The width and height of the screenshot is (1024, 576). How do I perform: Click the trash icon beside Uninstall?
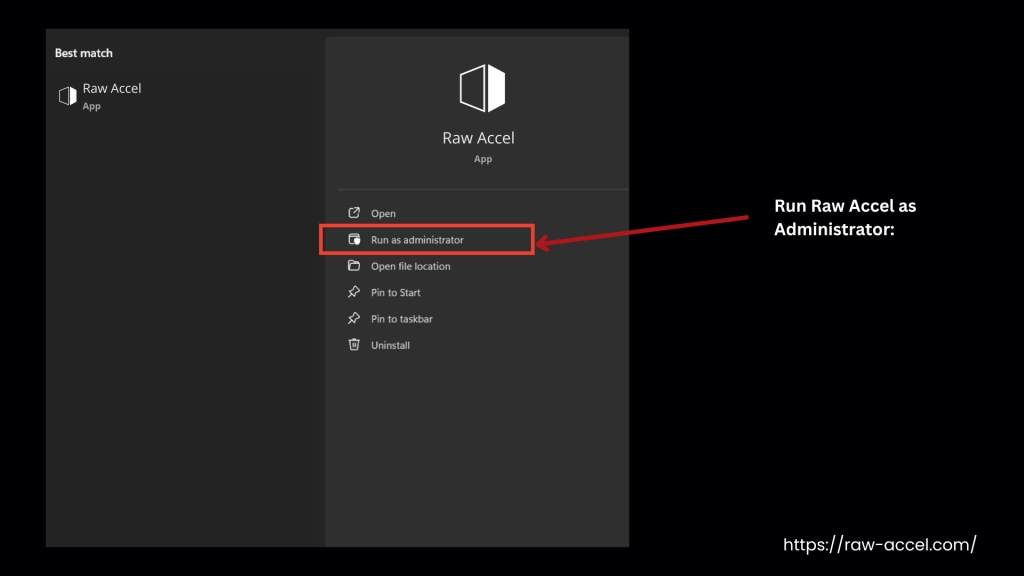(x=355, y=344)
